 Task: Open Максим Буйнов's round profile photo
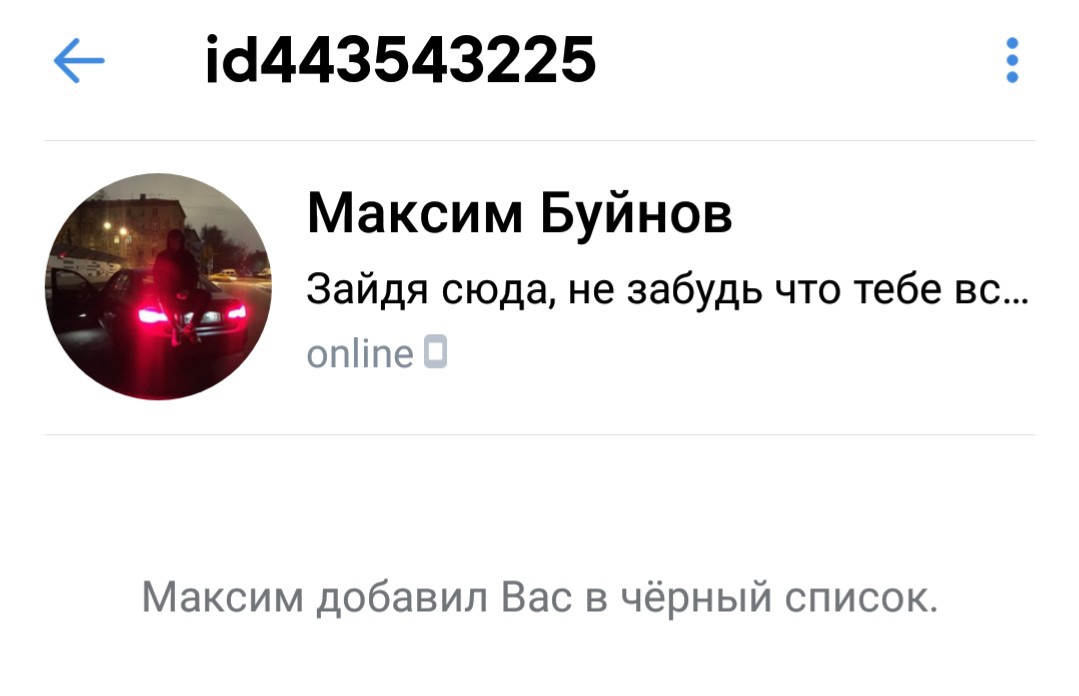coord(158,286)
